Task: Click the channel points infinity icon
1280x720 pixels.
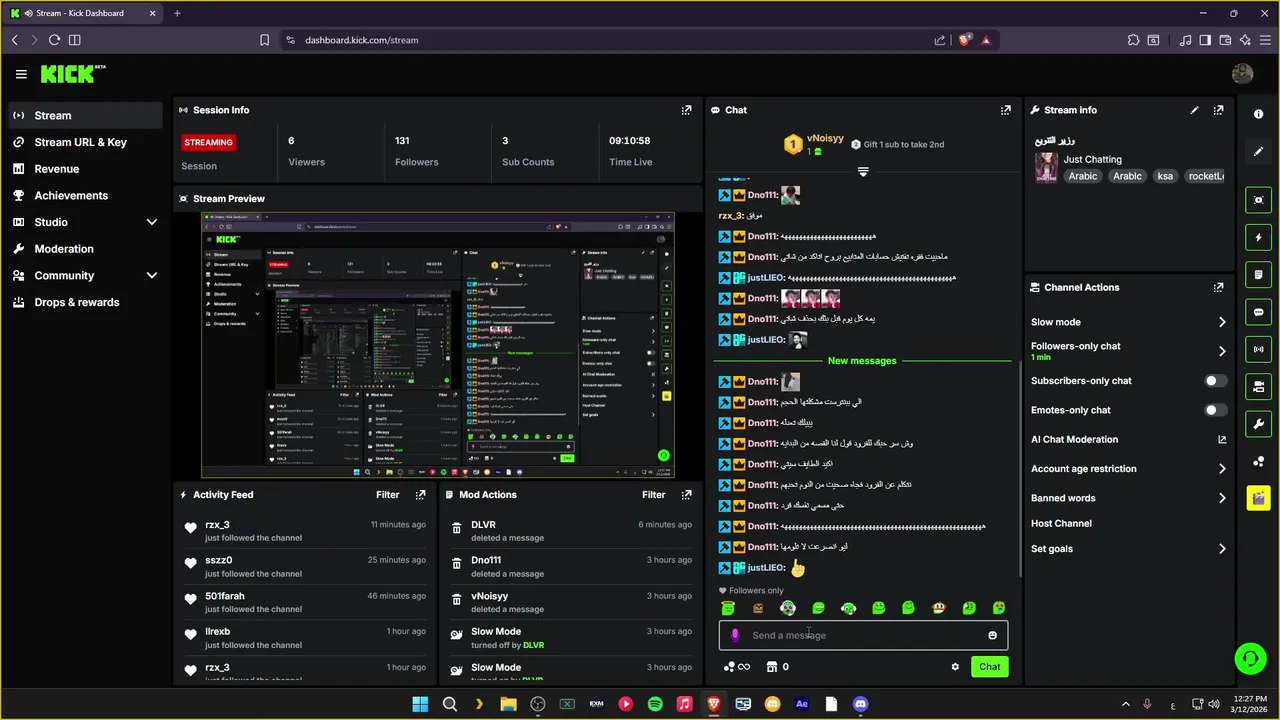Action: pos(737,667)
